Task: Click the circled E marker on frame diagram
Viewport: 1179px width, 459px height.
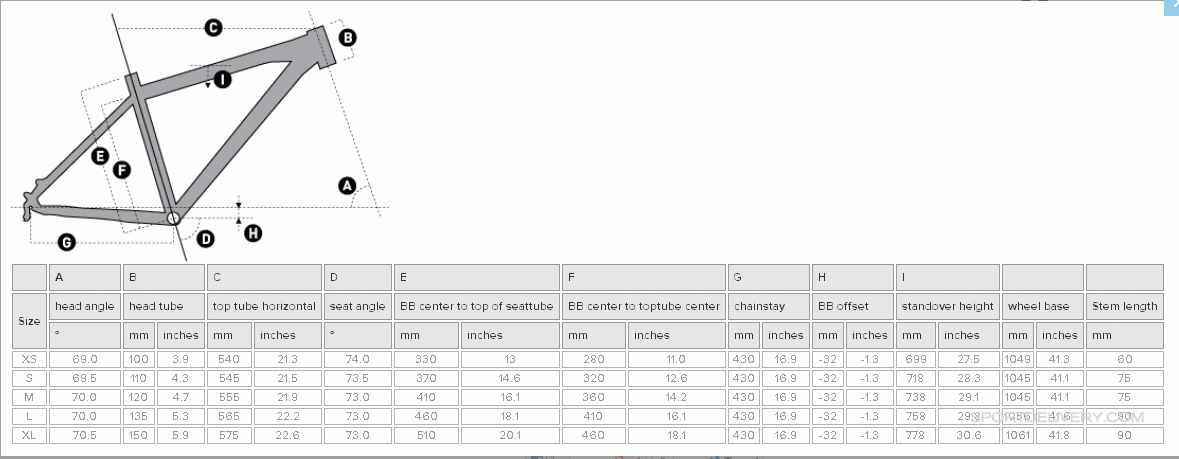Action: click(x=99, y=155)
